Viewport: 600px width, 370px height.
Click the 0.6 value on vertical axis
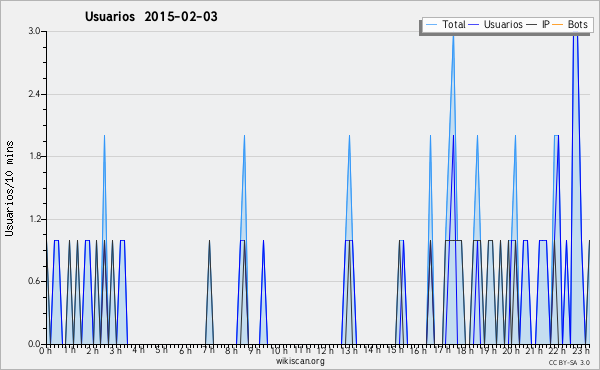coord(34,281)
